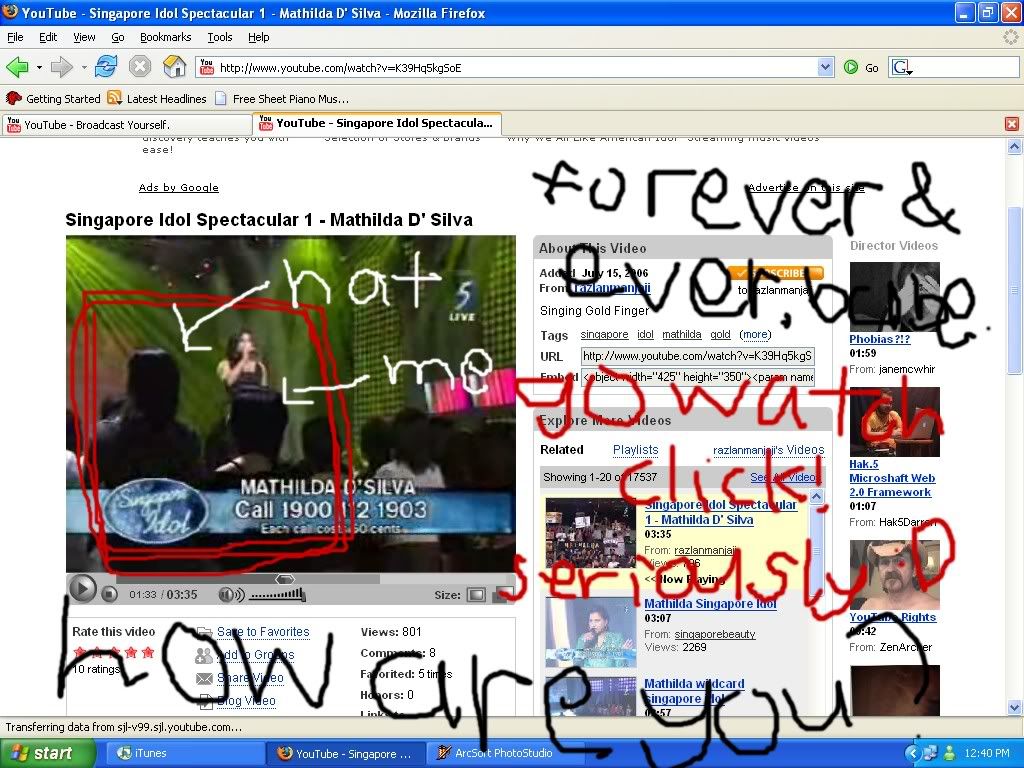Close the current tab with red X
1024x768 pixels.
coord(1012,124)
